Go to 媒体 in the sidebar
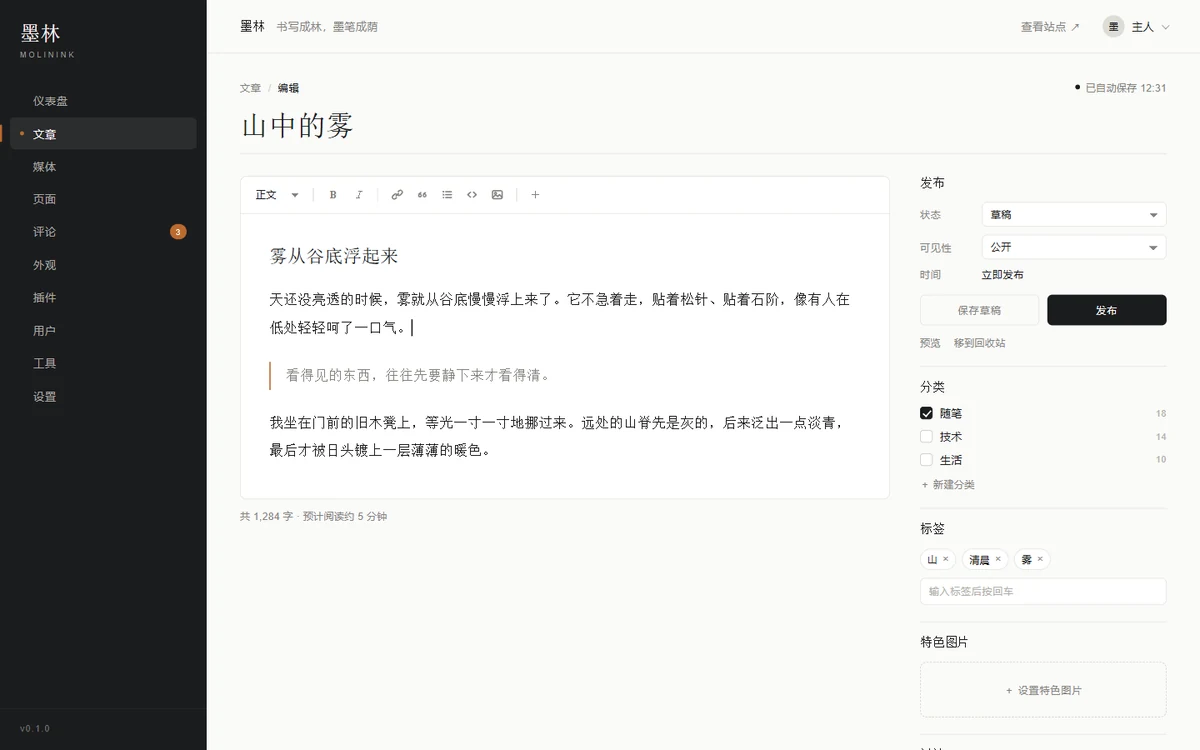 103,167
